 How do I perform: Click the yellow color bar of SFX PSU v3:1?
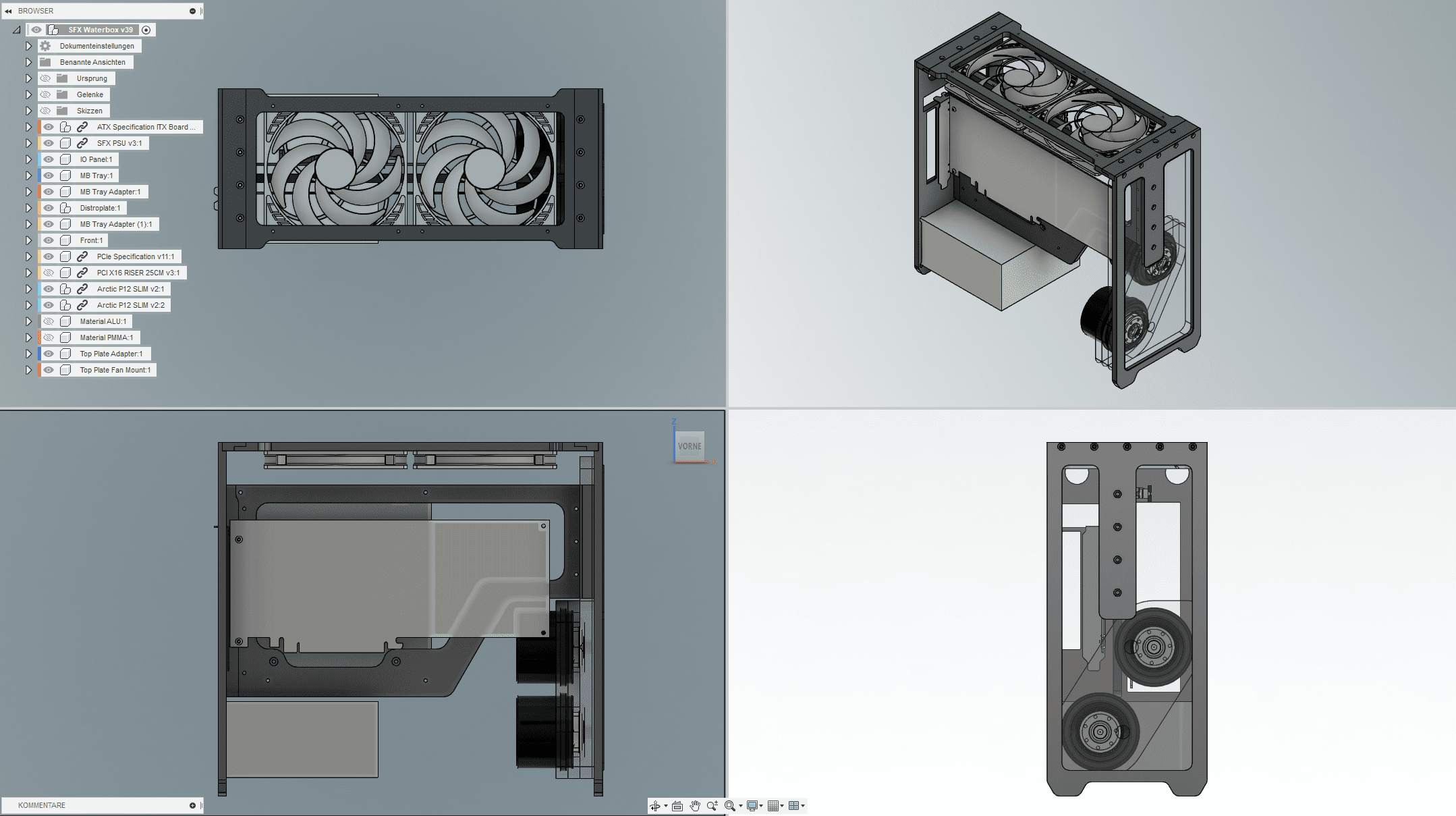coord(40,143)
